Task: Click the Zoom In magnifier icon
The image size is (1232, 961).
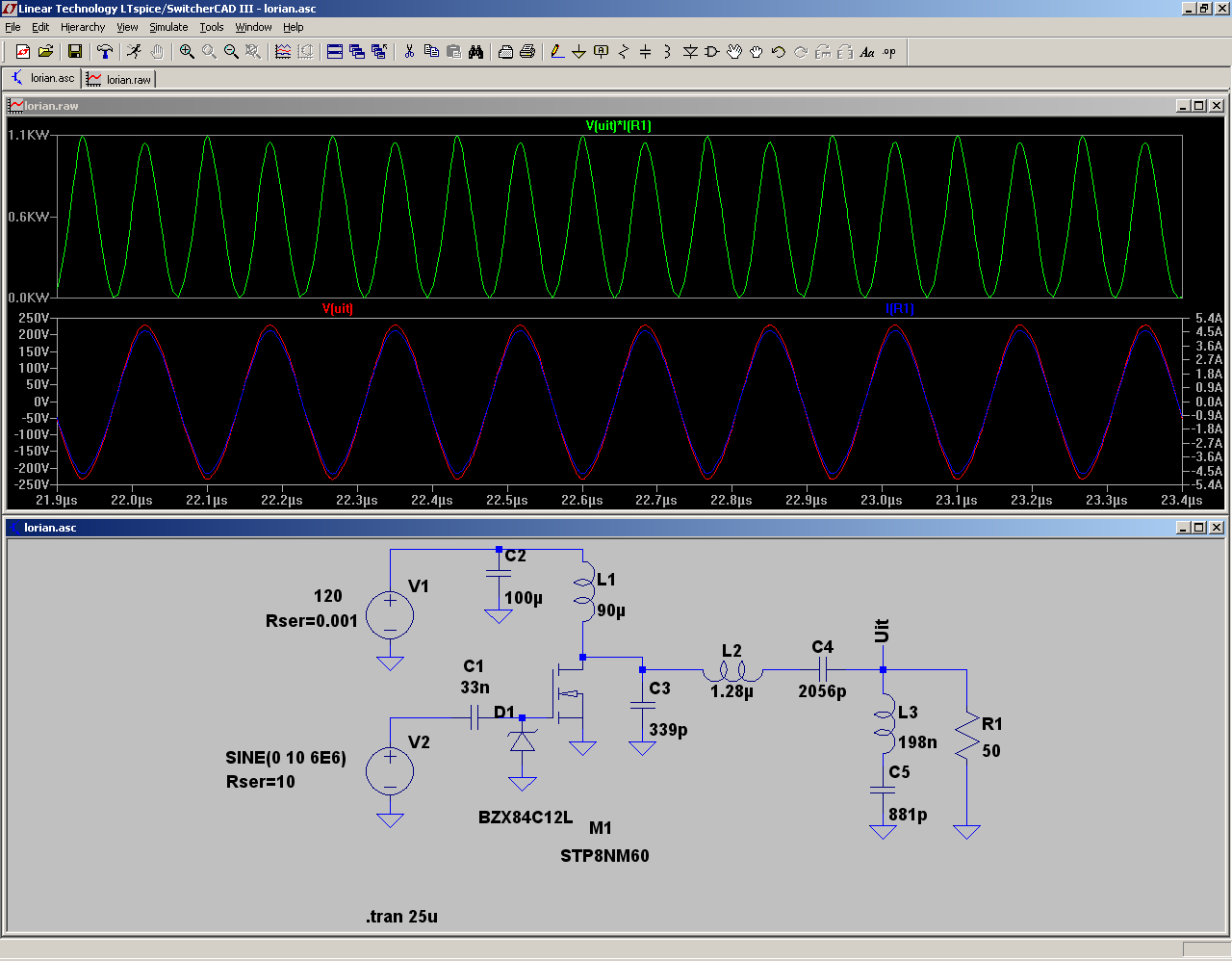Action: tap(187, 52)
